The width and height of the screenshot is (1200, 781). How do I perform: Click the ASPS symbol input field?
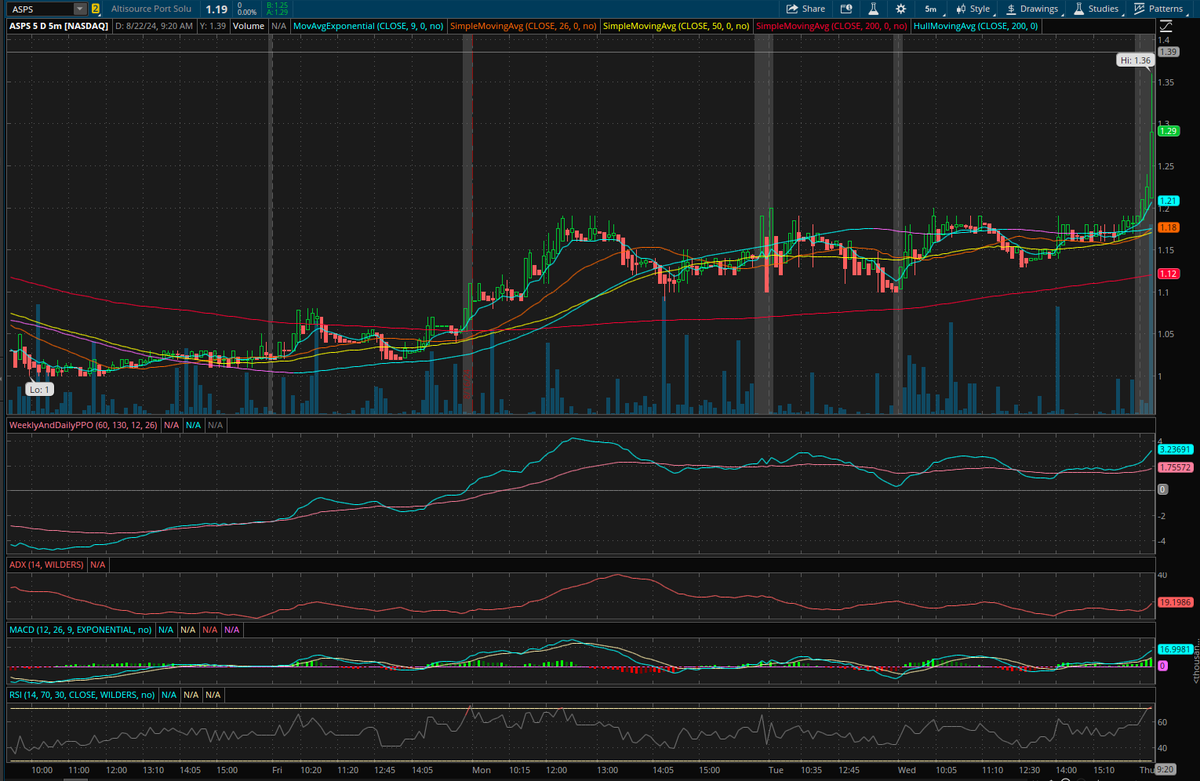click(39, 8)
